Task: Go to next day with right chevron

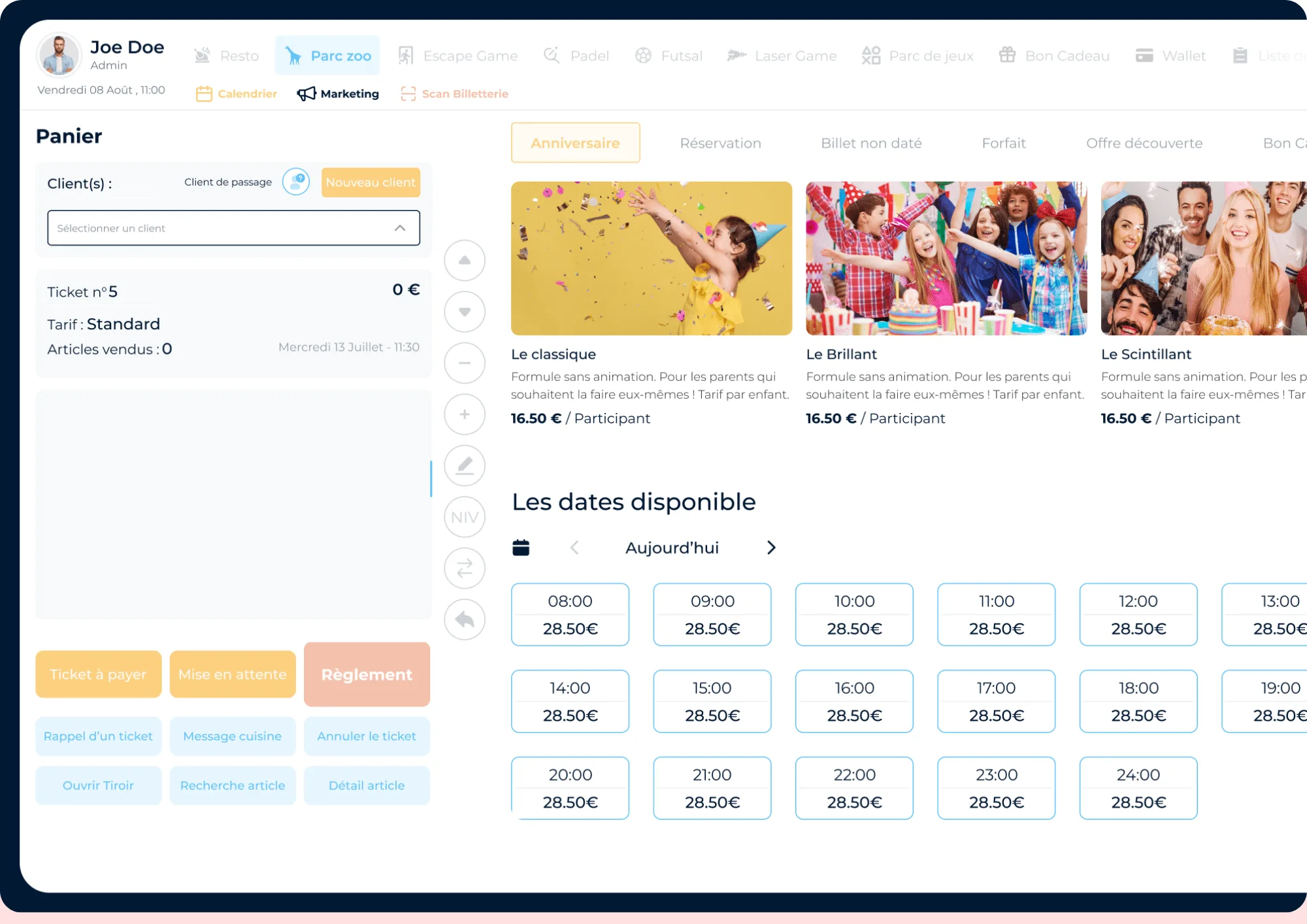Action: point(771,548)
